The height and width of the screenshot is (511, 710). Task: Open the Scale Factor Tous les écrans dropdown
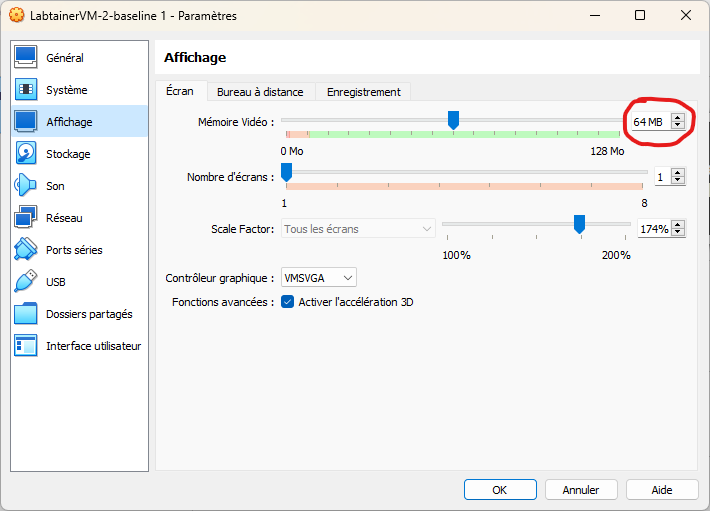pos(358,229)
